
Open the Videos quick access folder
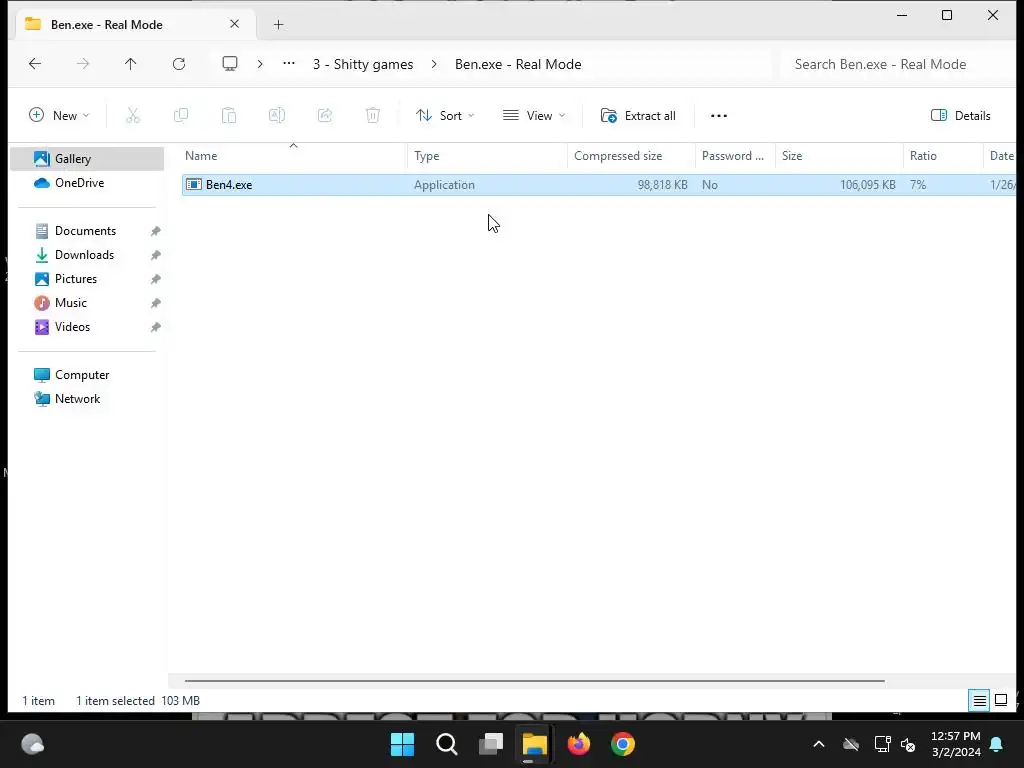72,327
